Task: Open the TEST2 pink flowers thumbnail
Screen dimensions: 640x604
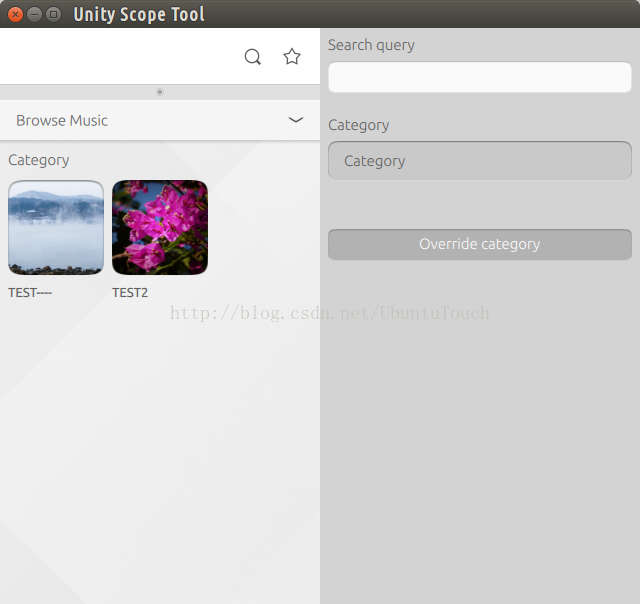Action: pyautogui.click(x=160, y=227)
